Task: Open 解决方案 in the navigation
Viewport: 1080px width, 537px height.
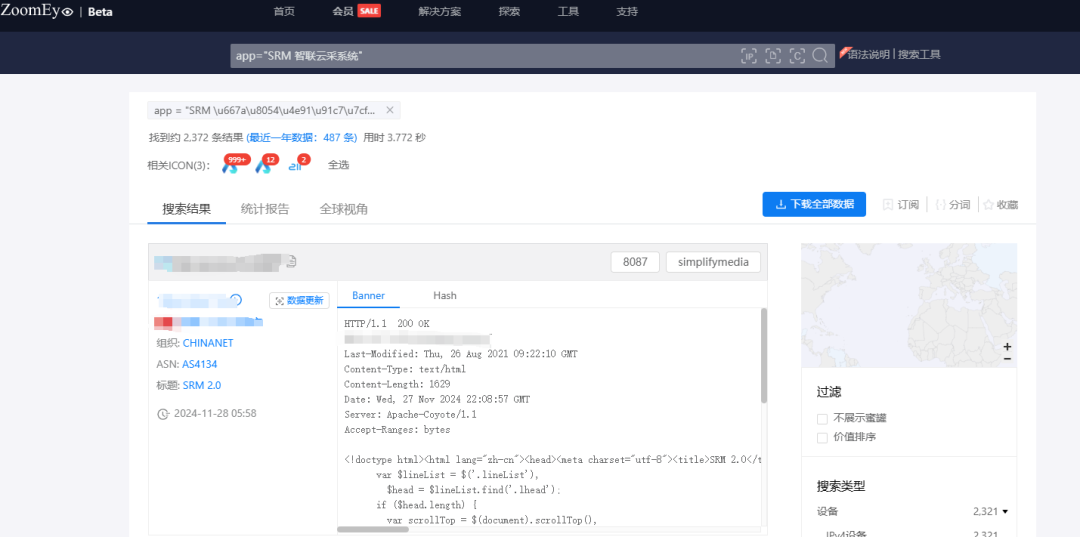Action: point(439,12)
